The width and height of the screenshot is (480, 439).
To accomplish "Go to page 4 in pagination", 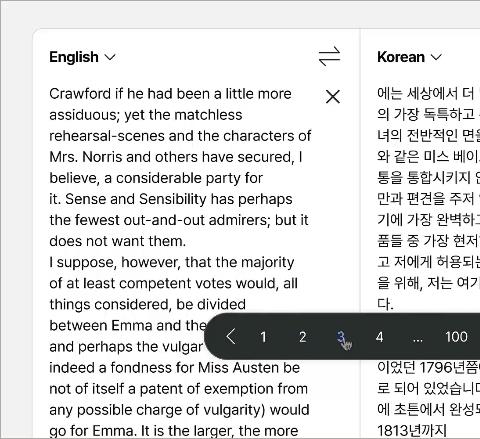I will point(379,337).
